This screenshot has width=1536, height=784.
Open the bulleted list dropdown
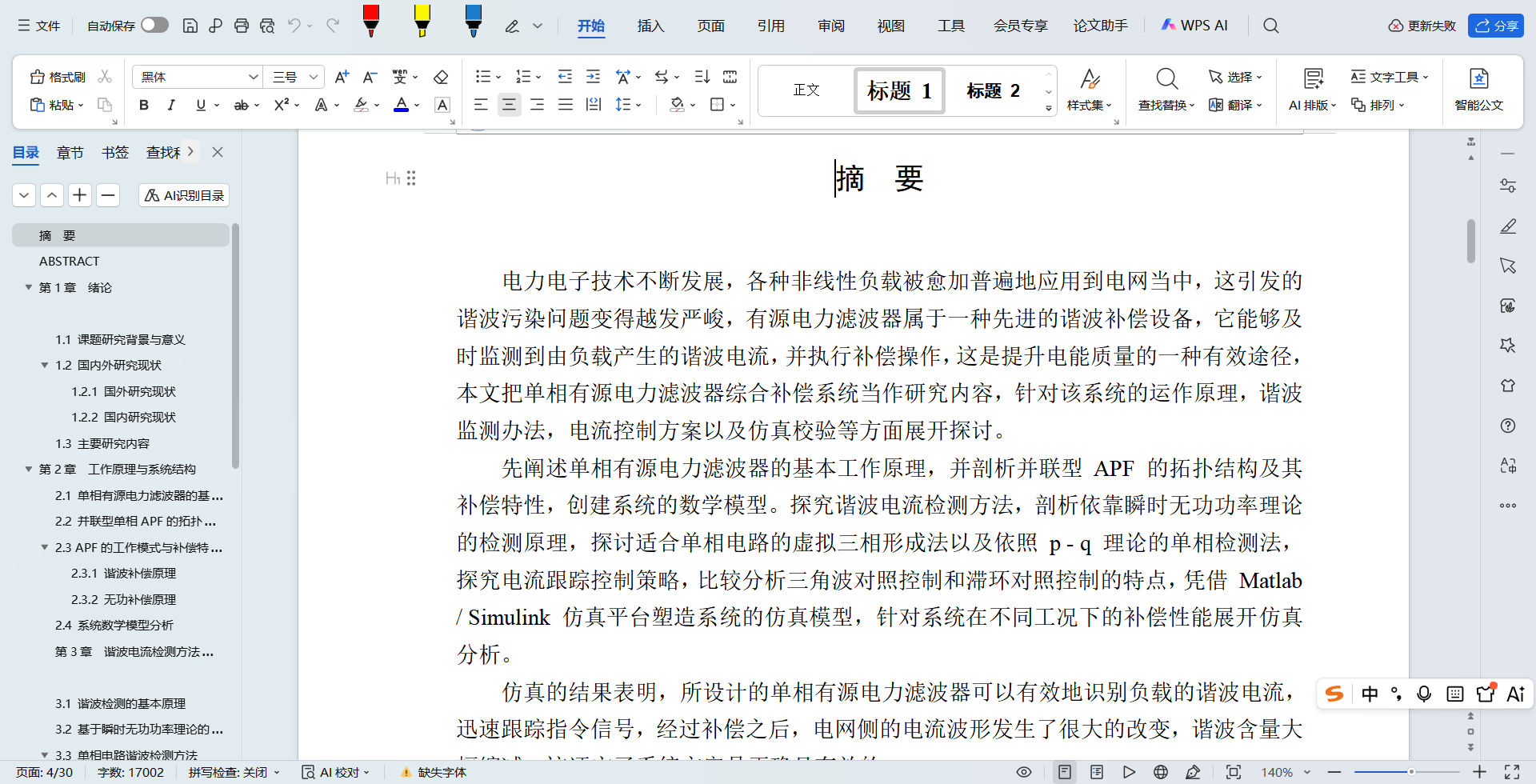click(x=498, y=78)
